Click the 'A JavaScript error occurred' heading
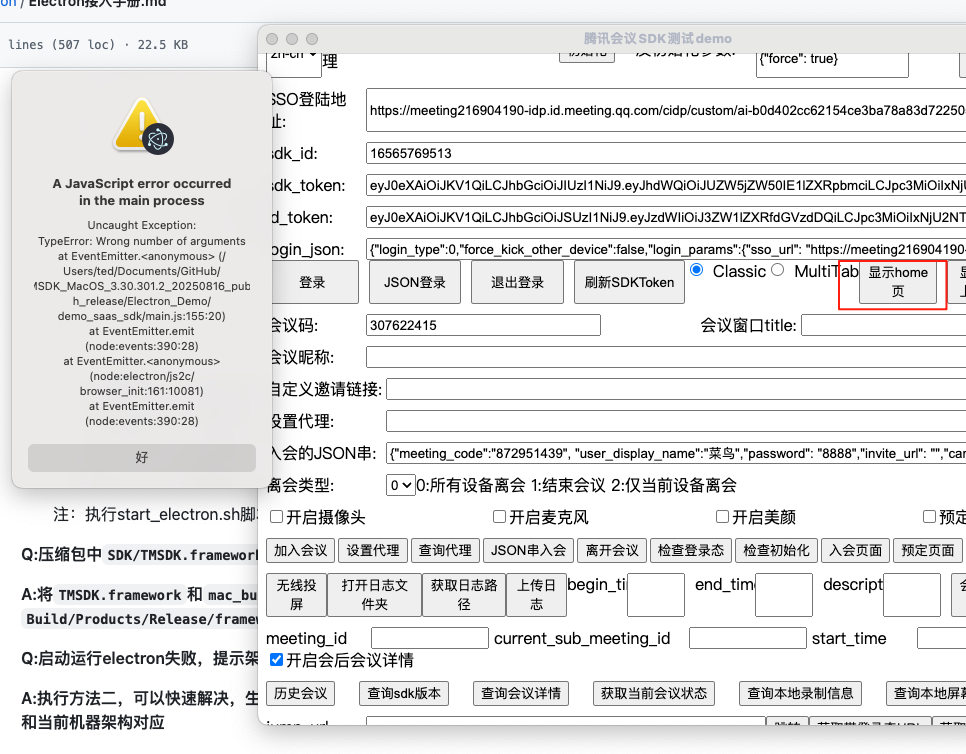The image size is (966, 754). (142, 192)
